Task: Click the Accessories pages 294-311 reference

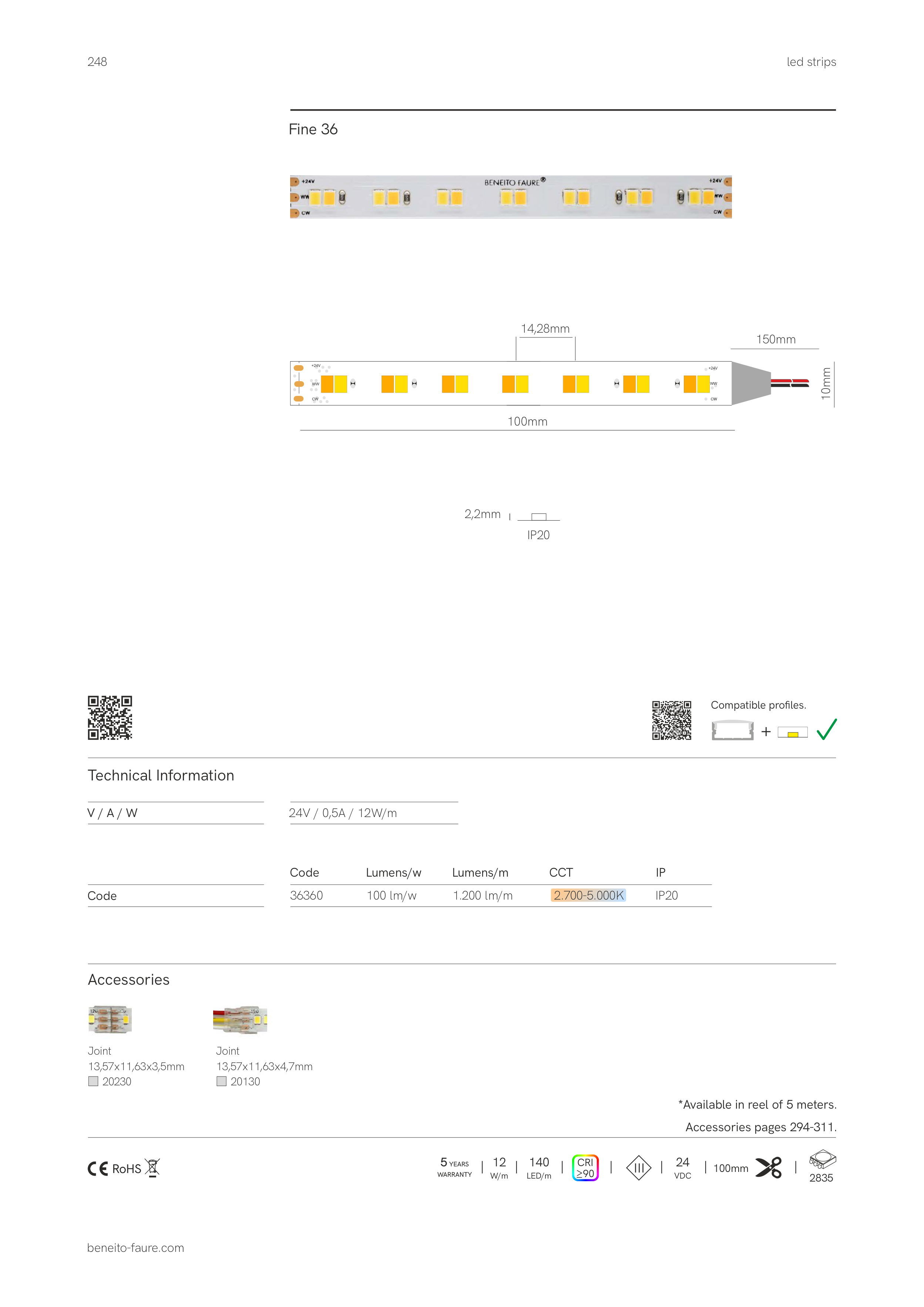Action: 760,1127
